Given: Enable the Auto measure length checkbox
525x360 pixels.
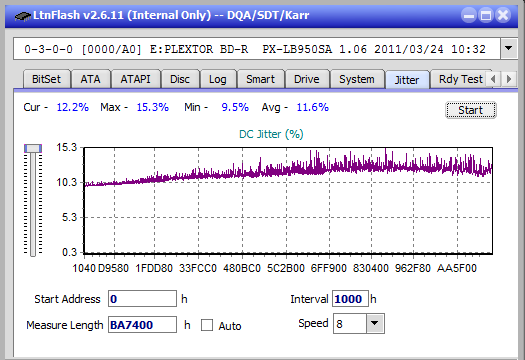Looking at the screenshot, I should pyautogui.click(x=207, y=325).
